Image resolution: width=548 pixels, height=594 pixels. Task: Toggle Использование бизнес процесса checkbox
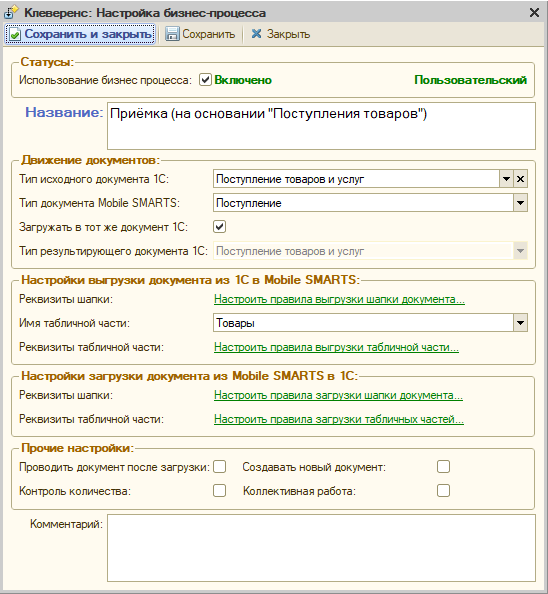click(205, 80)
